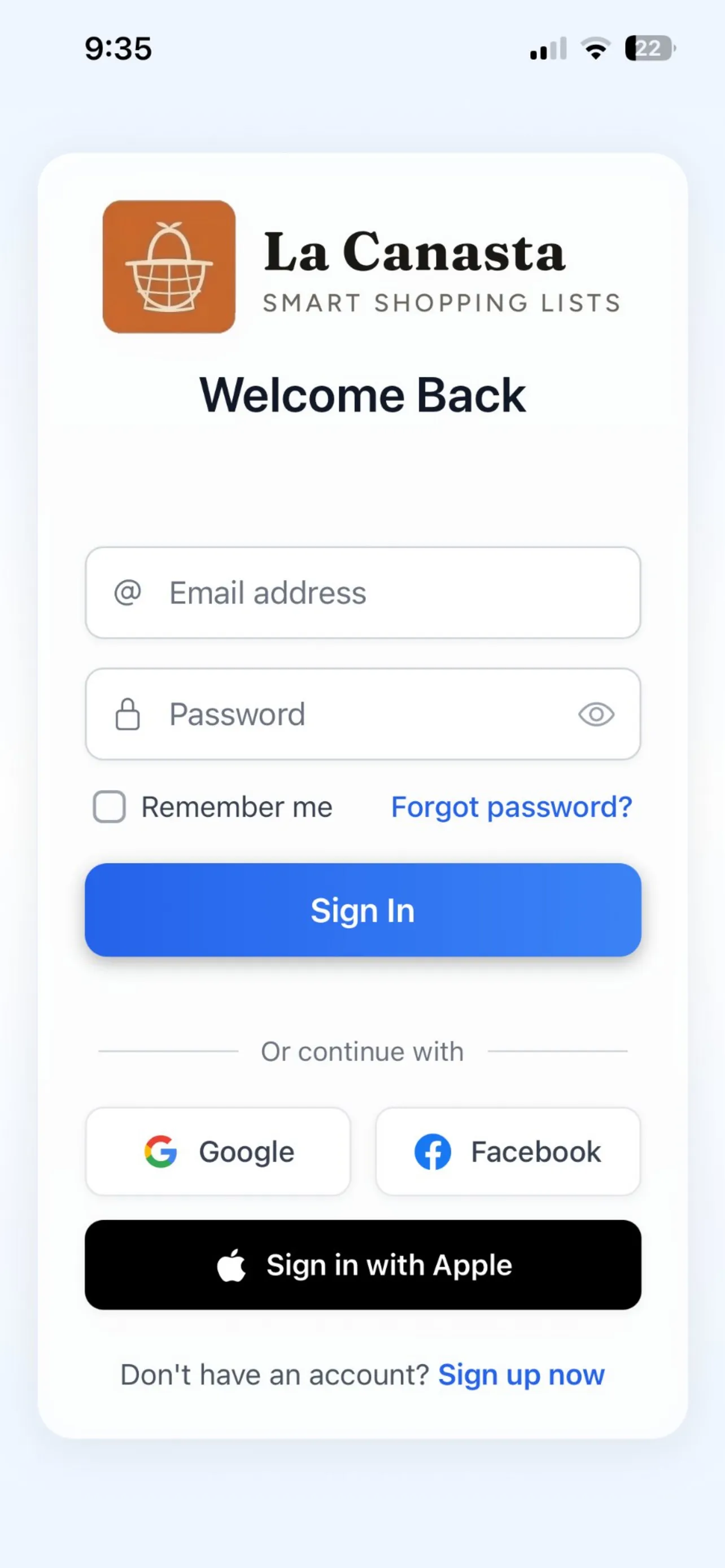Tap the Wi-Fi status icon

click(x=595, y=48)
